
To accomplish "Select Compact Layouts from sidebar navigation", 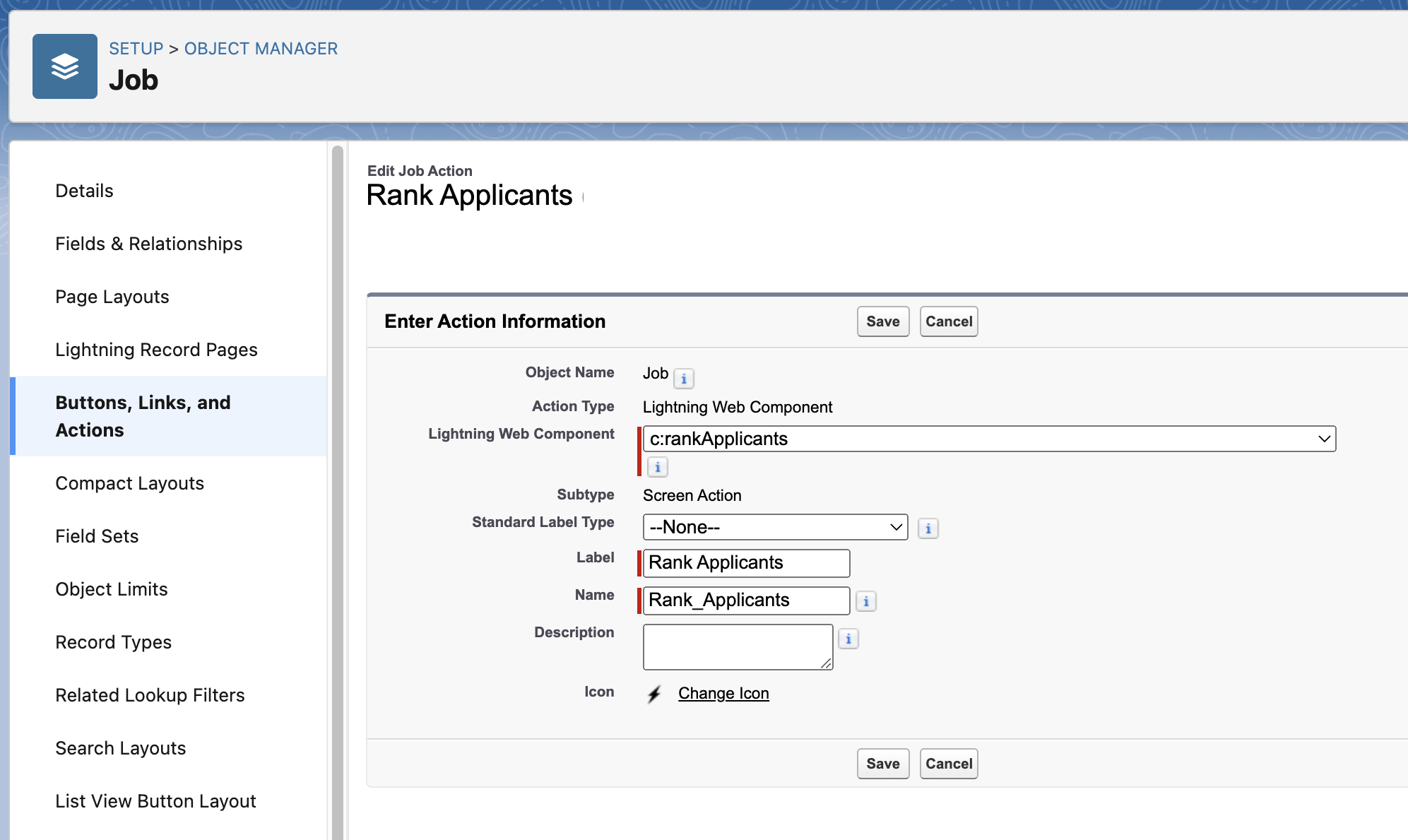I will click(x=131, y=484).
